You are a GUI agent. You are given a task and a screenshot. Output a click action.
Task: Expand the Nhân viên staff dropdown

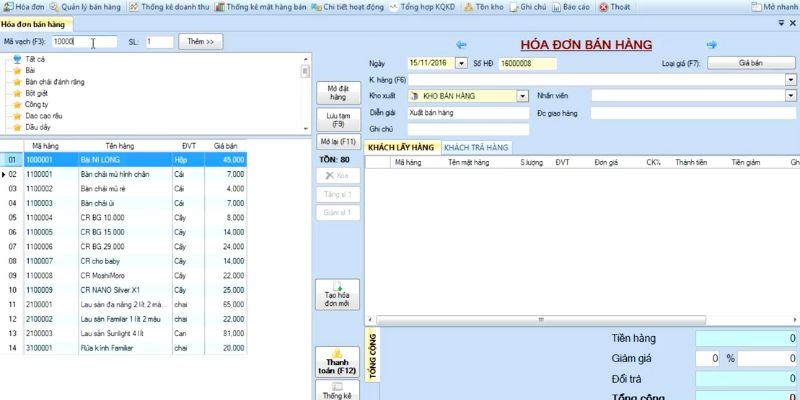791,96
